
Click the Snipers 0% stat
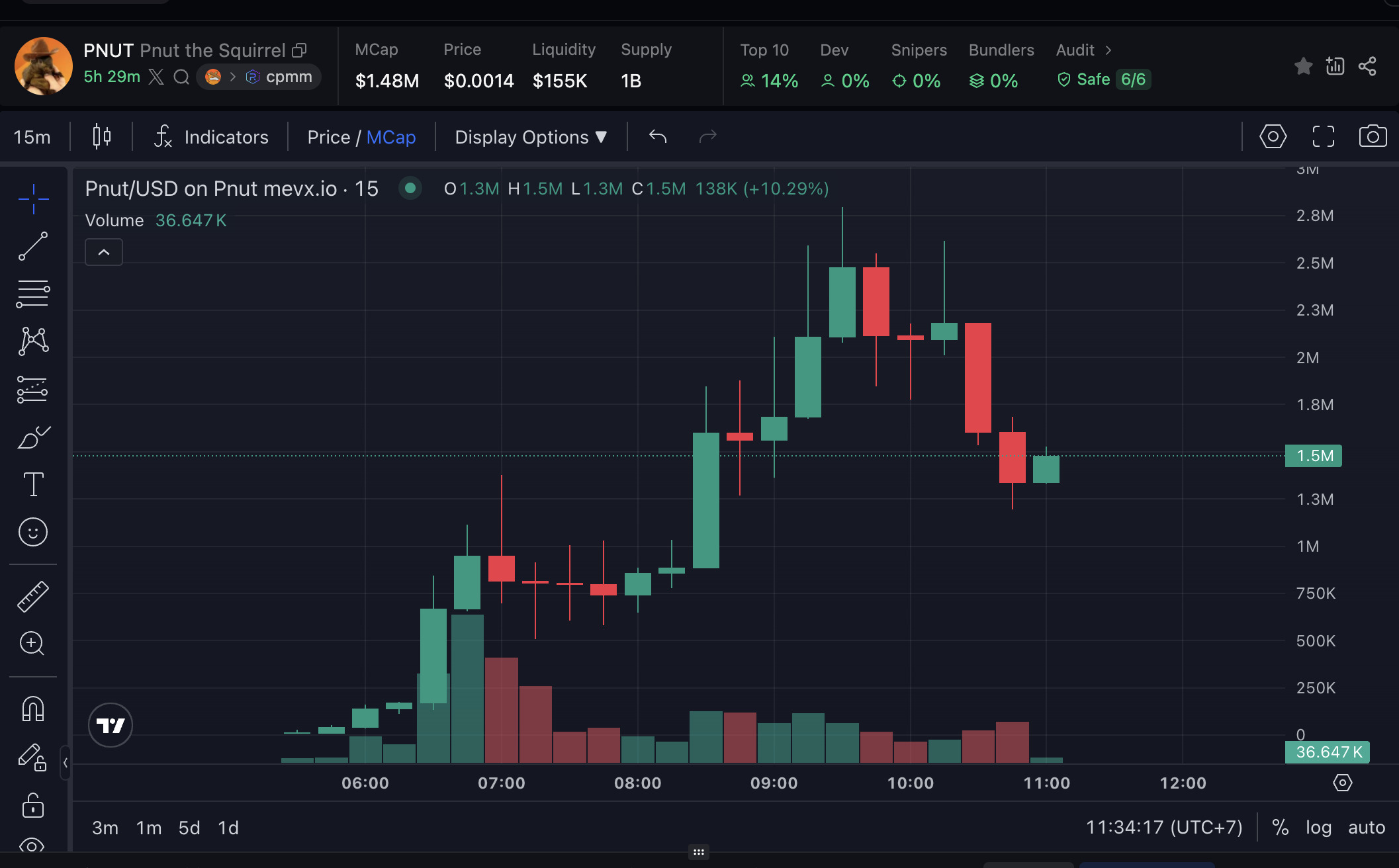click(x=919, y=66)
